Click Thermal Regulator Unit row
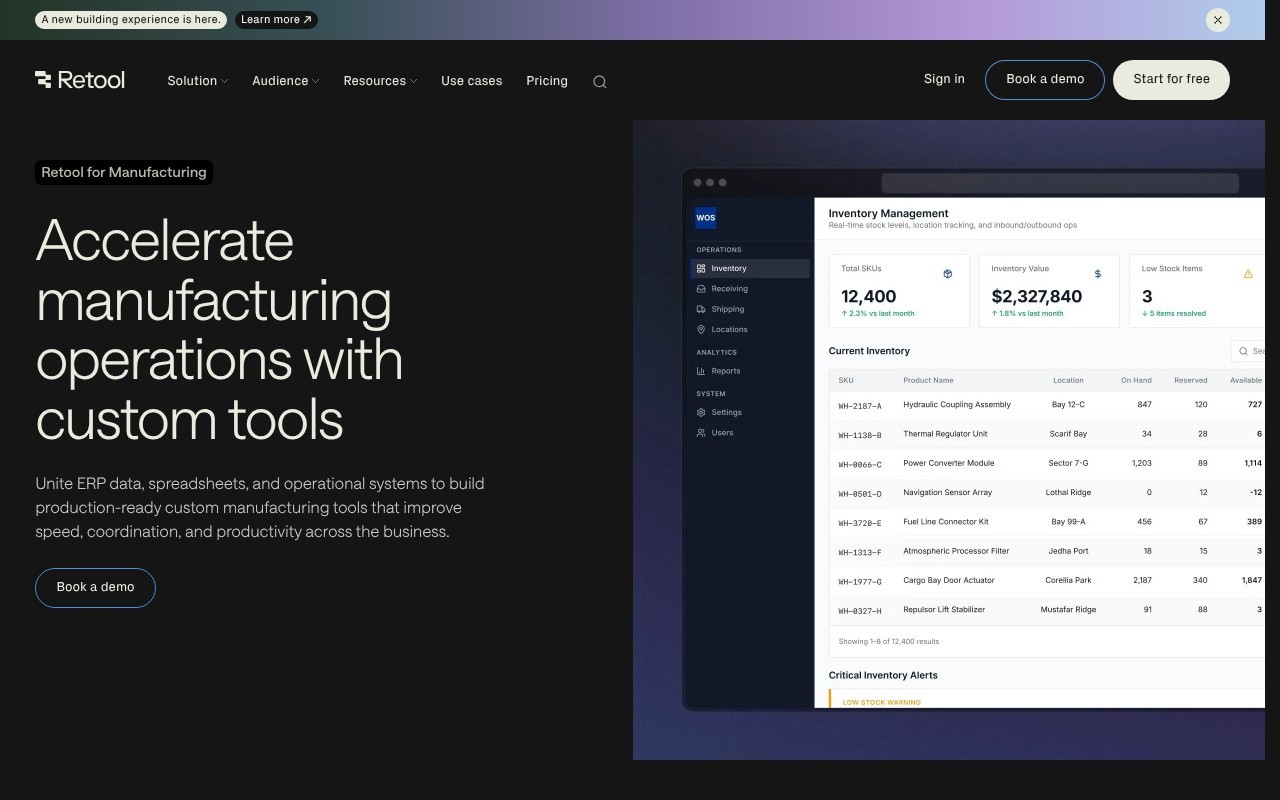This screenshot has width=1280, height=800. (1047, 434)
